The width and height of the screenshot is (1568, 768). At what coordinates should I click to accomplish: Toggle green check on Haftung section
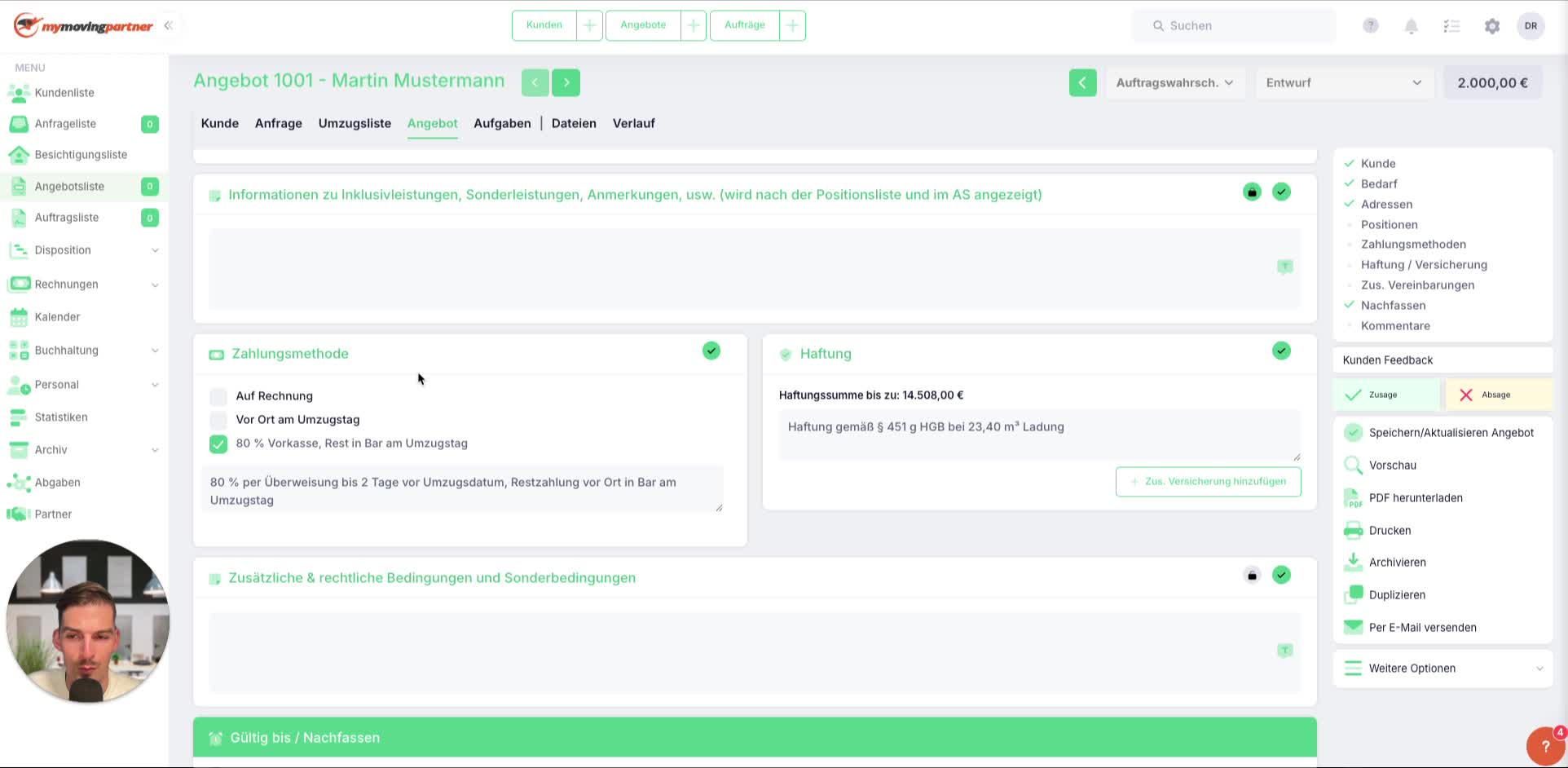[1282, 351]
